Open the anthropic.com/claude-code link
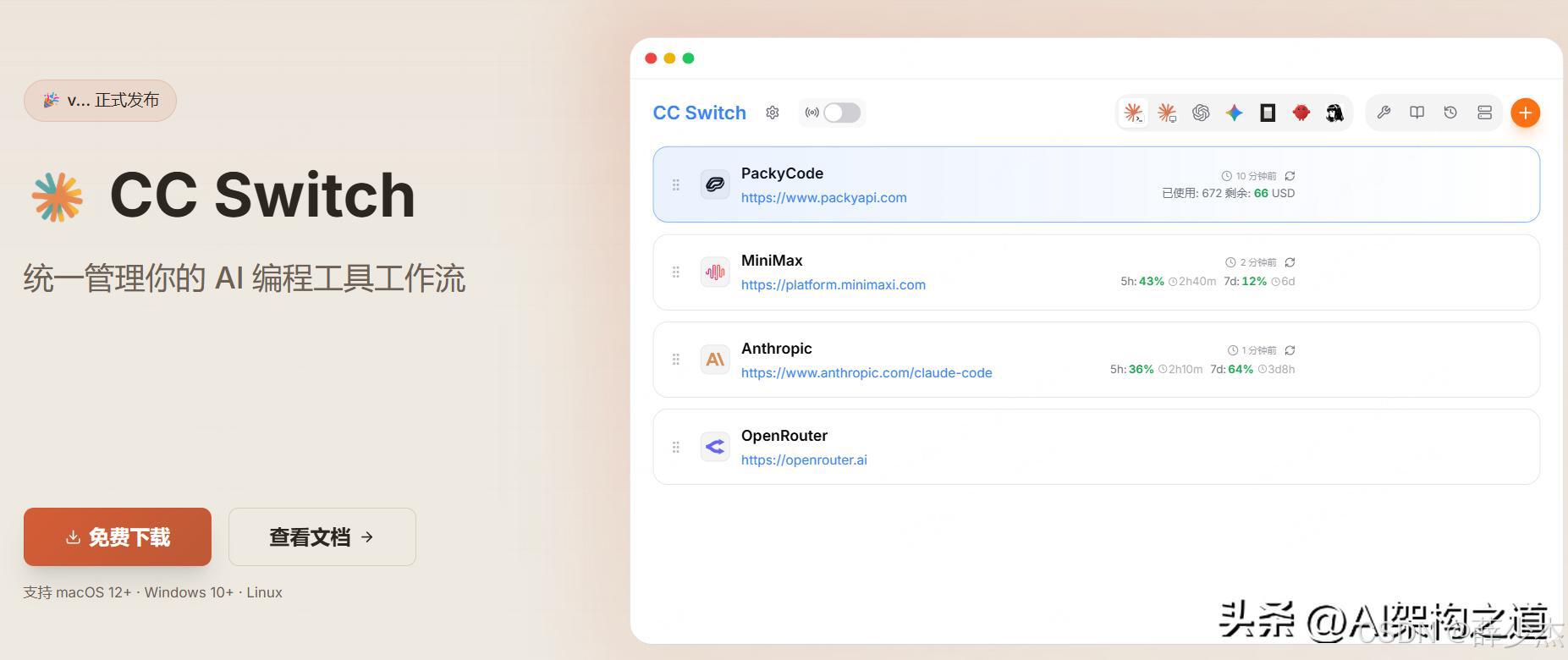Viewport: 1568px width, 660px height. (867, 373)
